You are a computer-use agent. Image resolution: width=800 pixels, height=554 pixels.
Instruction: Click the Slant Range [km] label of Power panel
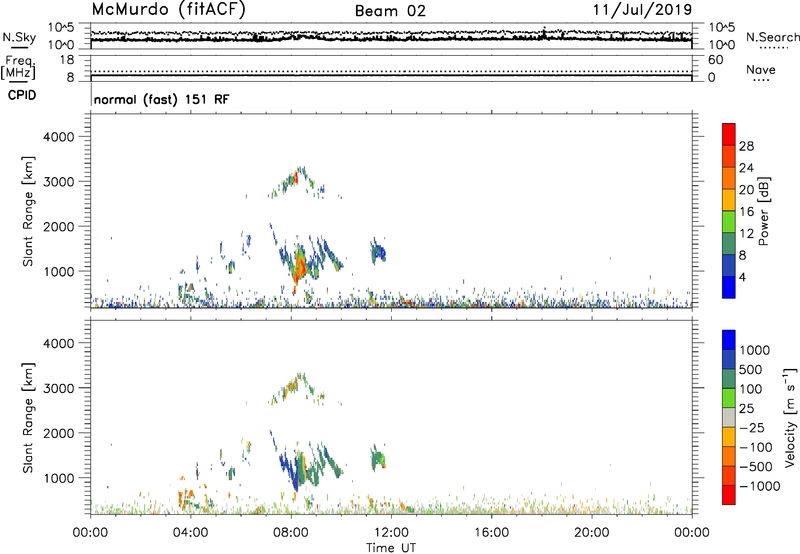pyautogui.click(x=28, y=211)
